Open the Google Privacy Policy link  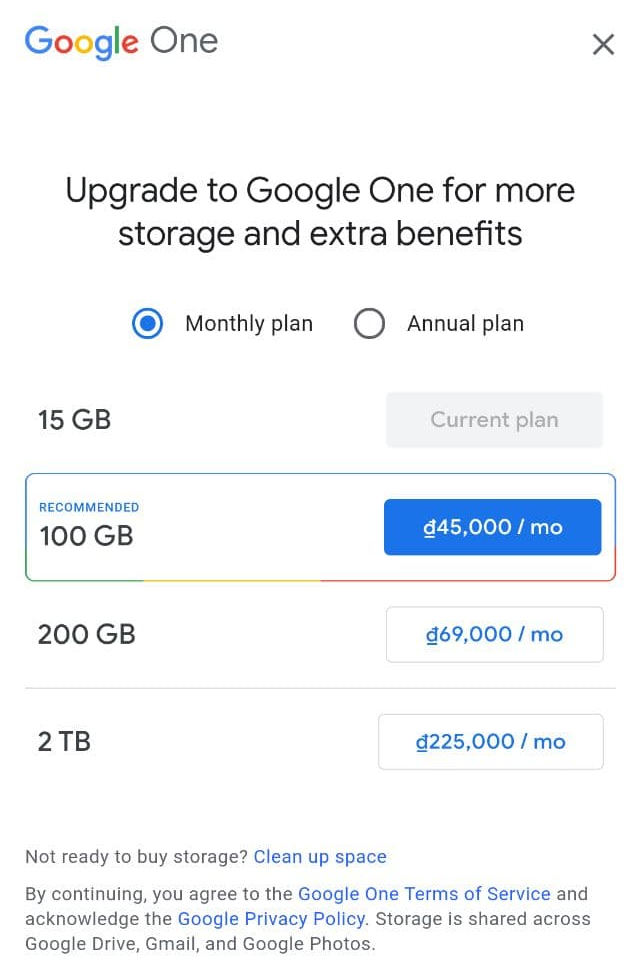[x=270, y=918]
